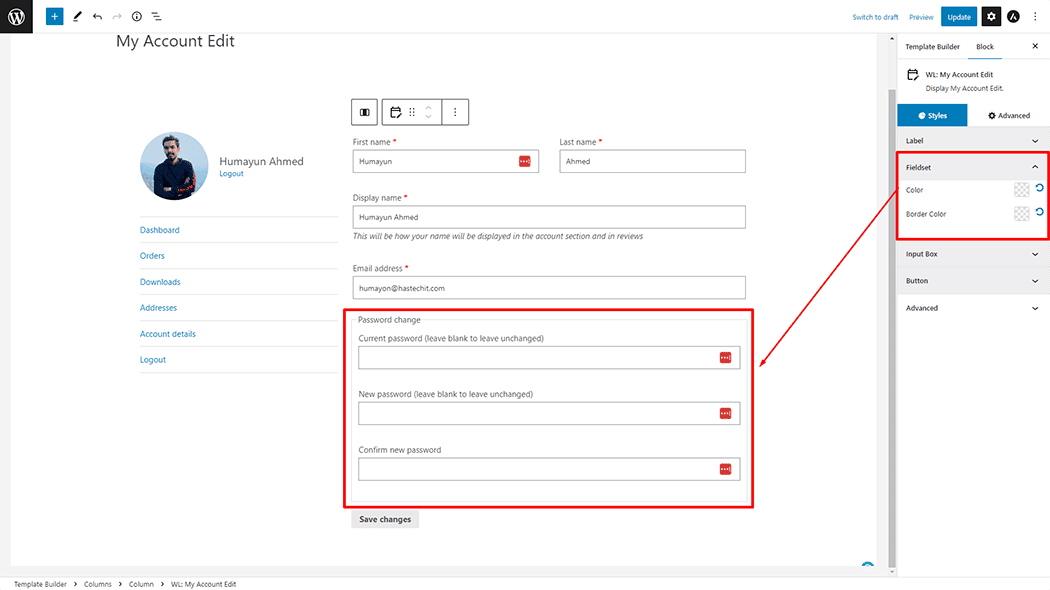Open the list view icon

coord(157,17)
